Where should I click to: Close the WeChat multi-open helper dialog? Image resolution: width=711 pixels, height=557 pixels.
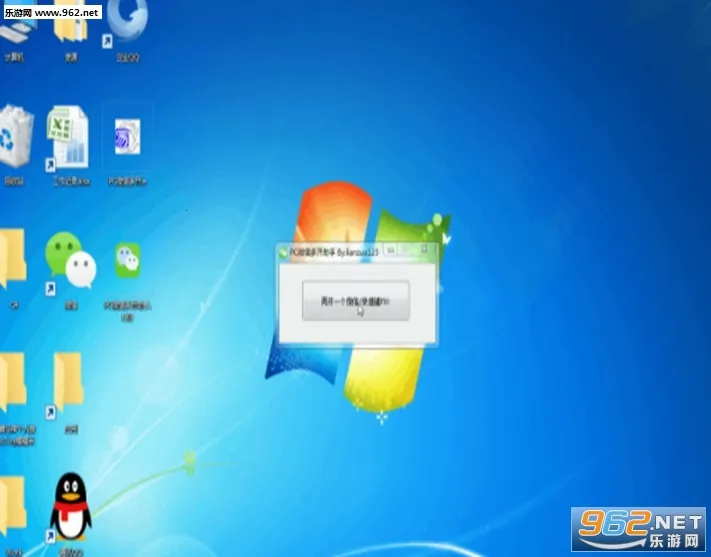[425, 248]
